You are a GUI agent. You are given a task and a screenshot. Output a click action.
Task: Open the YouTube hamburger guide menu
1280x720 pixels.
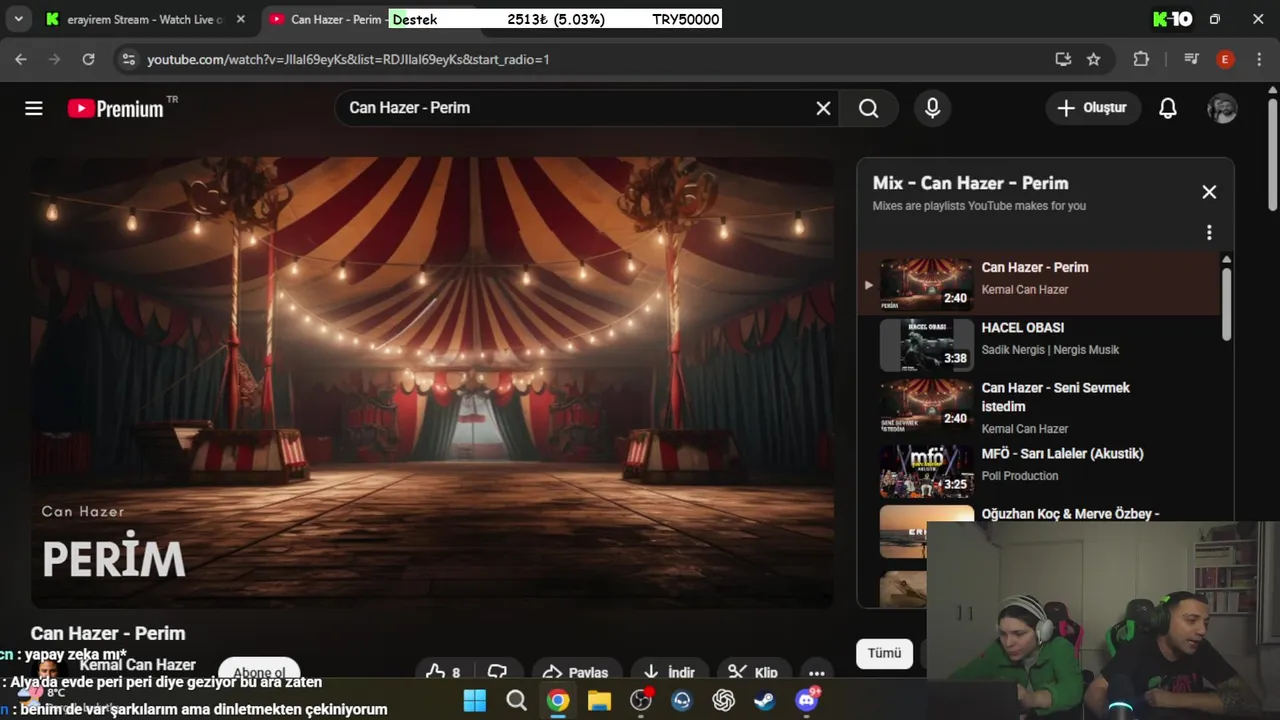(x=34, y=108)
